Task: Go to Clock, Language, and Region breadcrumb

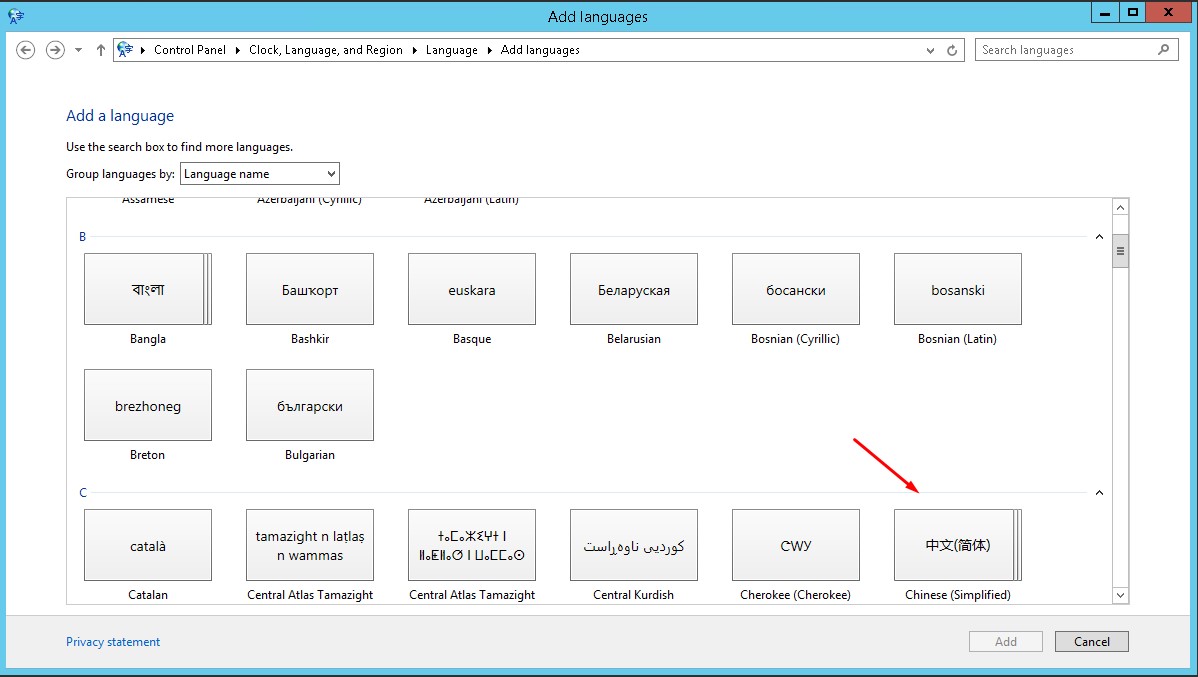Action: click(326, 50)
